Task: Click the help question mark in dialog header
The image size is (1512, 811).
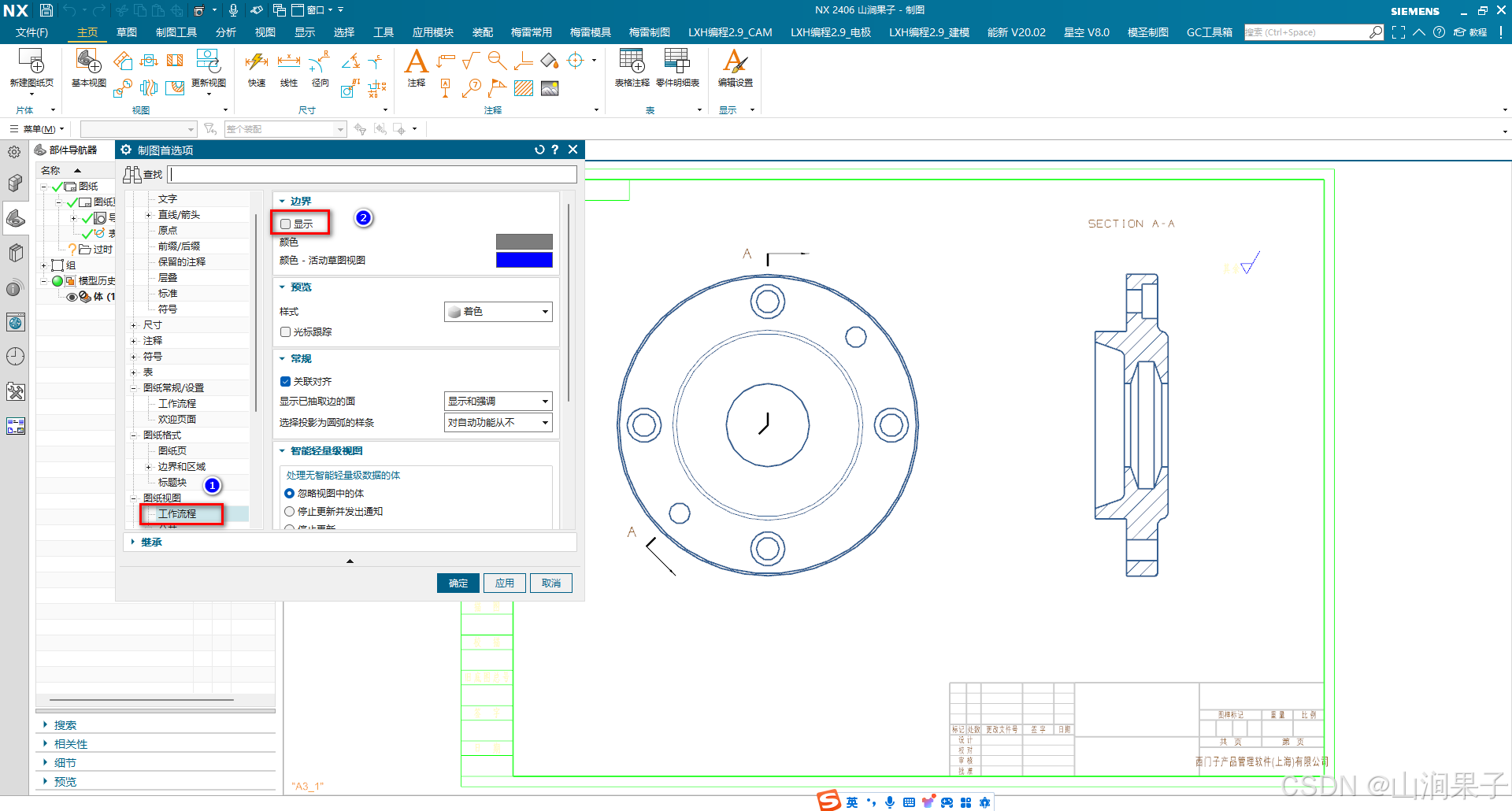Action: [x=555, y=150]
